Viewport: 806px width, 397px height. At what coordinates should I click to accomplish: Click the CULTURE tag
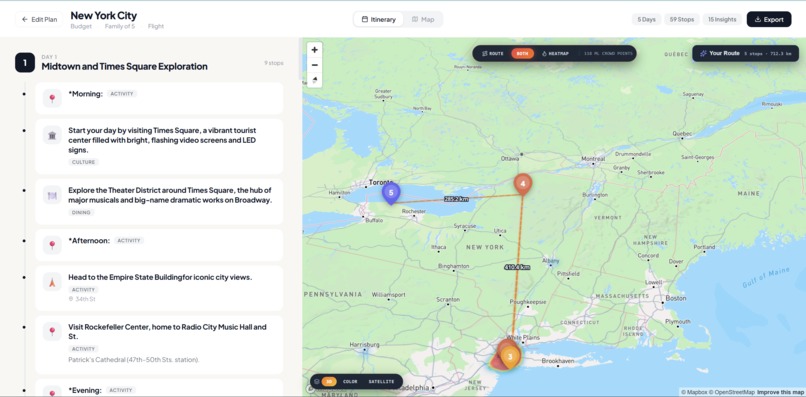83,162
